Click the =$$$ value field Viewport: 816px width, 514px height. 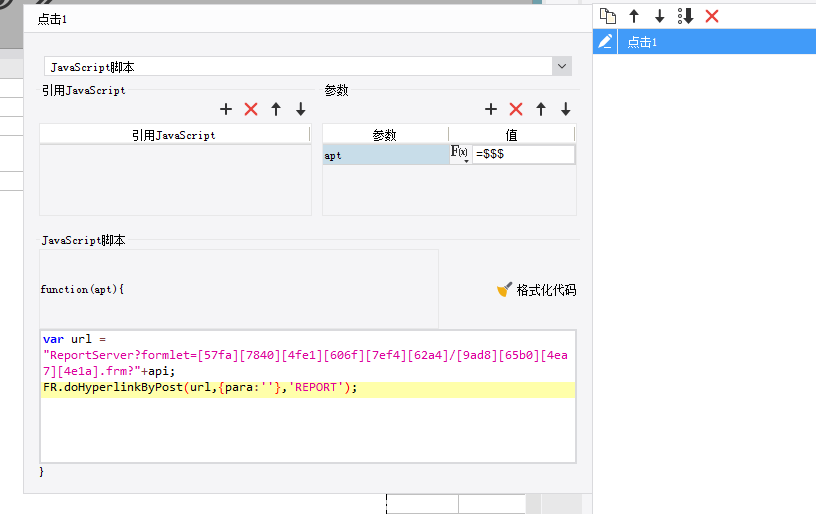[x=523, y=154]
